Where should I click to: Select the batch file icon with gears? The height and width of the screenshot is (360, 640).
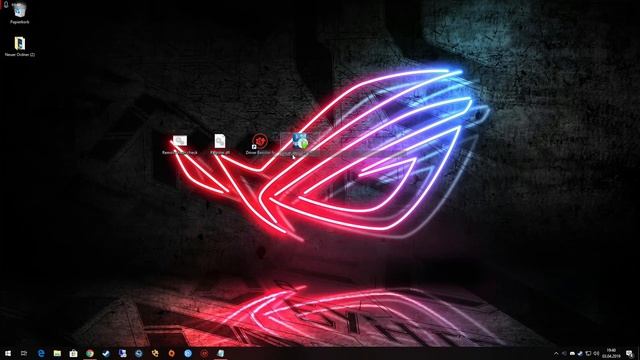click(x=180, y=141)
